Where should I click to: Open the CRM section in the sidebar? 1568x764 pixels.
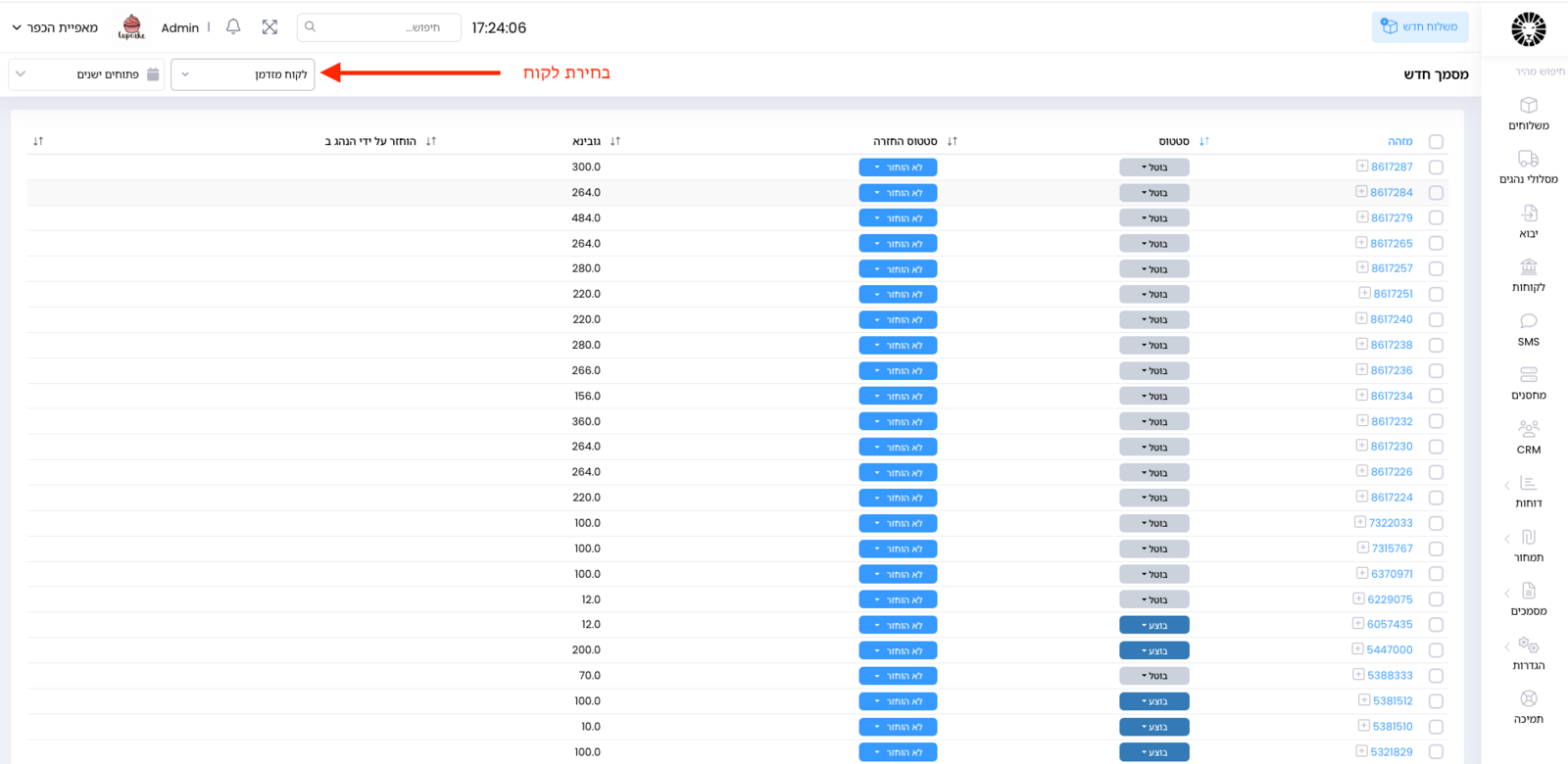coord(1528,438)
